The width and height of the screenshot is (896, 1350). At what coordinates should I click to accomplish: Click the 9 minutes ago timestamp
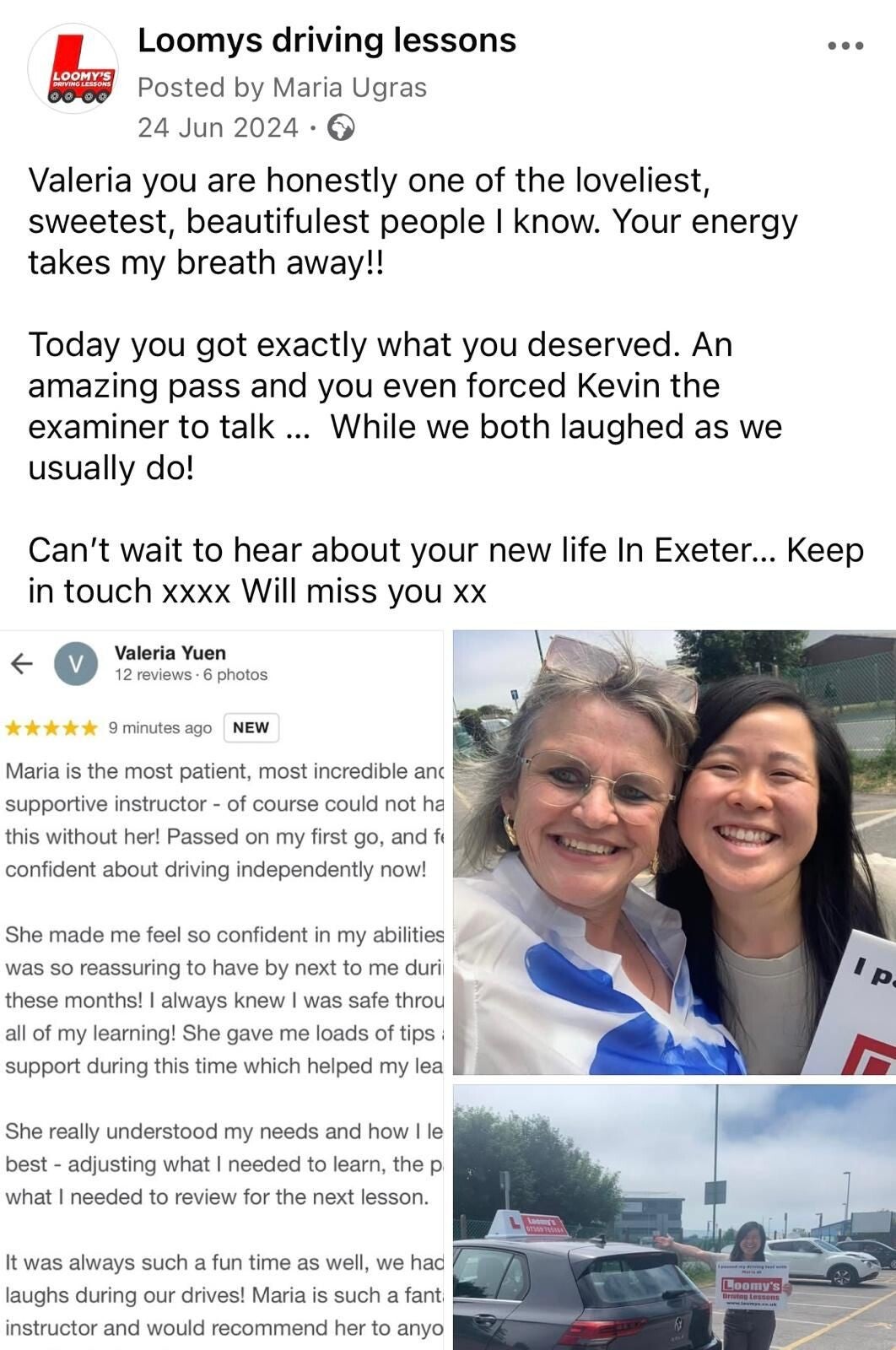[160, 728]
